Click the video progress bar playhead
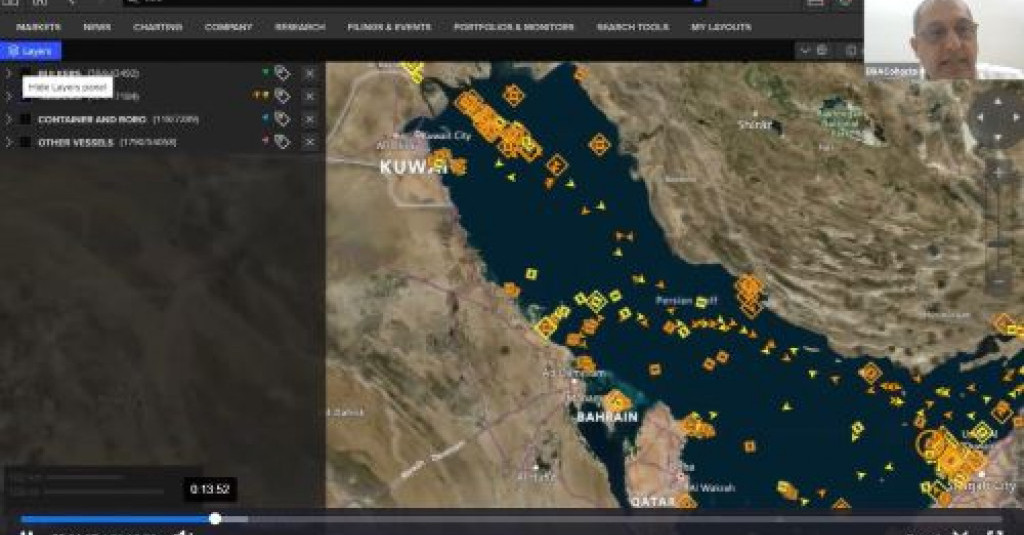1024x535 pixels. click(215, 519)
